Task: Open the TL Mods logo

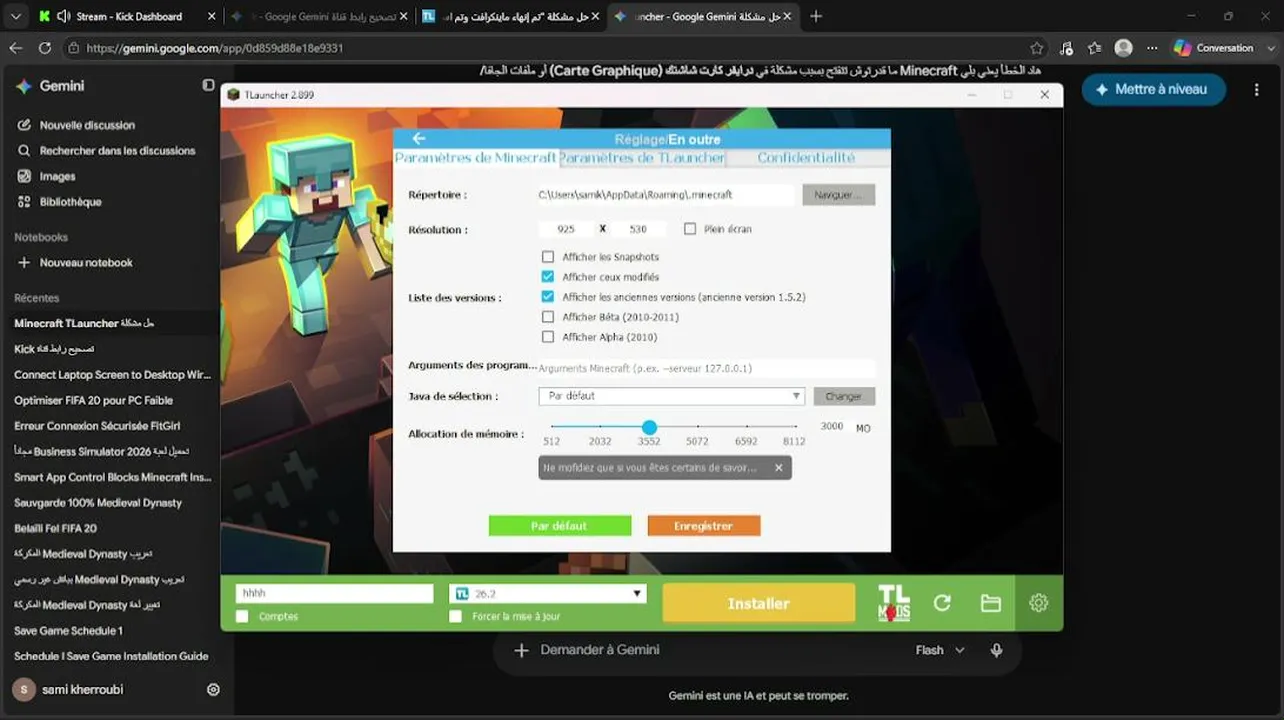Action: pos(894,603)
